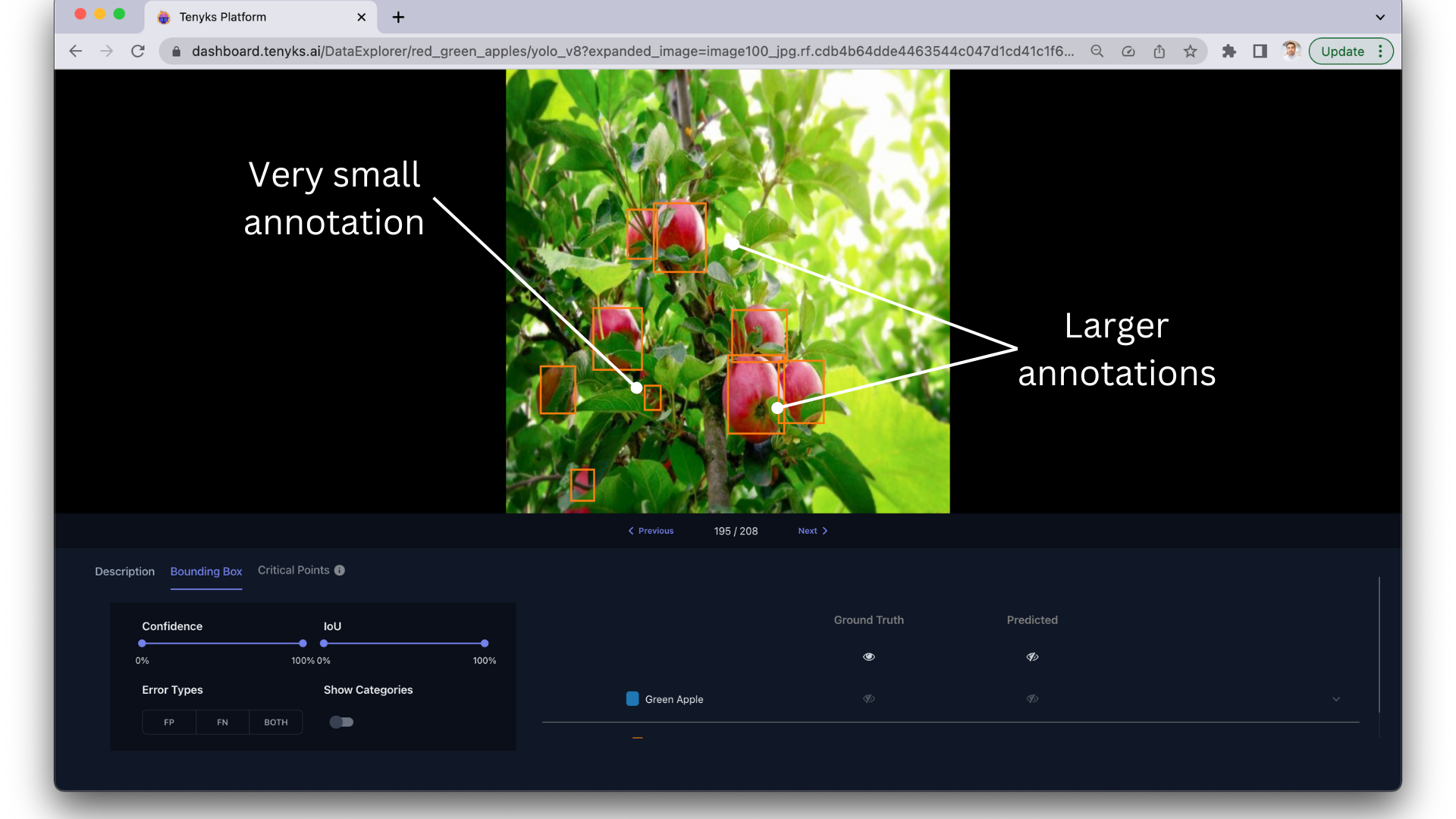Open the Critical Points tab
Screen dimensions: 1456x819
pyautogui.click(x=293, y=570)
